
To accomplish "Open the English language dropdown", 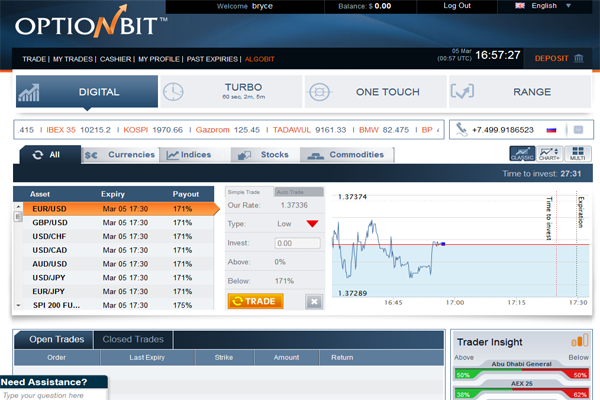I will [x=568, y=6].
